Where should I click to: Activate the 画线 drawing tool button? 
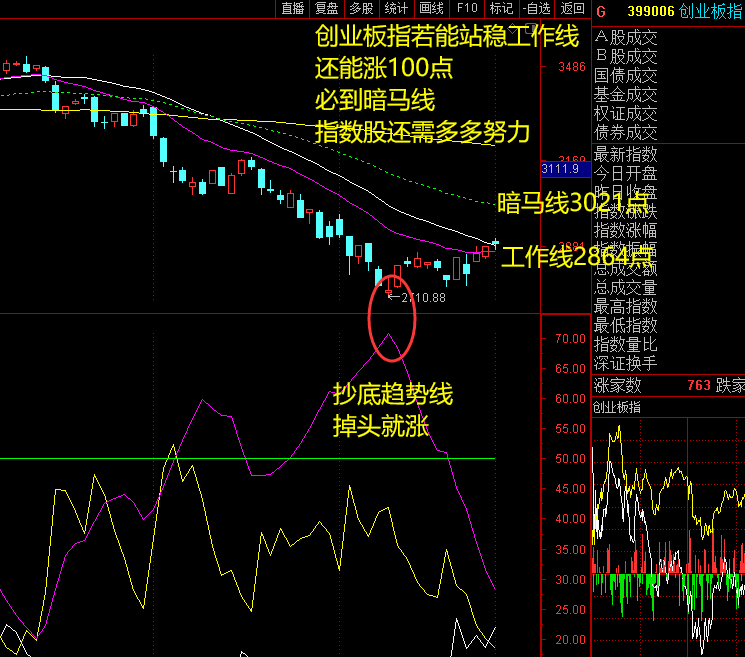tap(431, 9)
